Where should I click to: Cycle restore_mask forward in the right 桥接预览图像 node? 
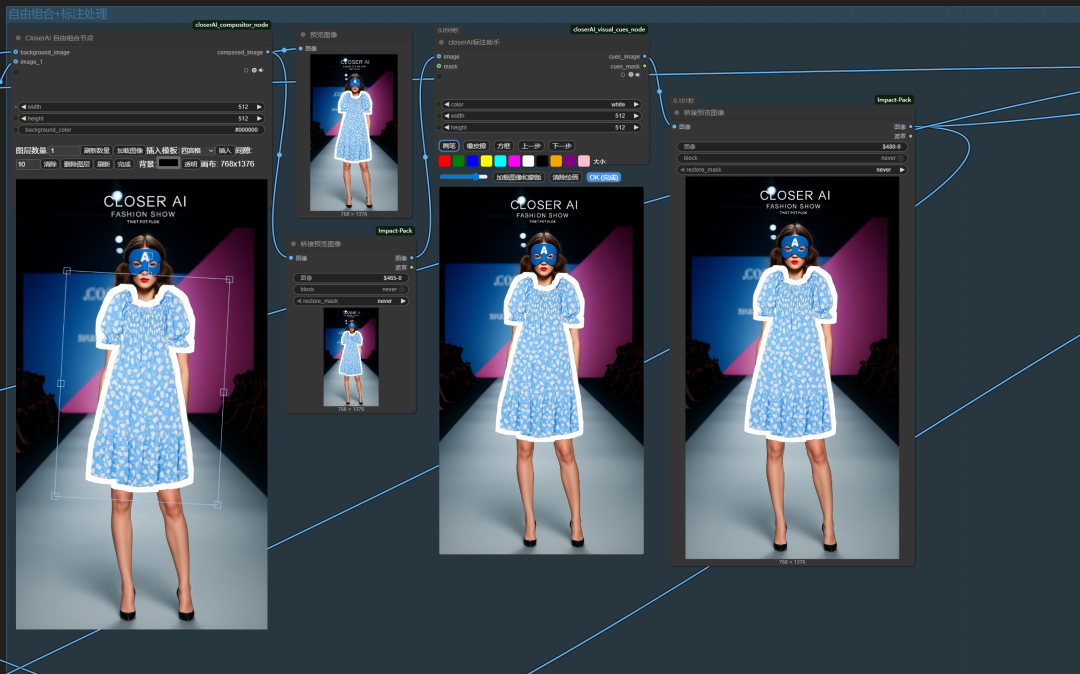(902, 169)
